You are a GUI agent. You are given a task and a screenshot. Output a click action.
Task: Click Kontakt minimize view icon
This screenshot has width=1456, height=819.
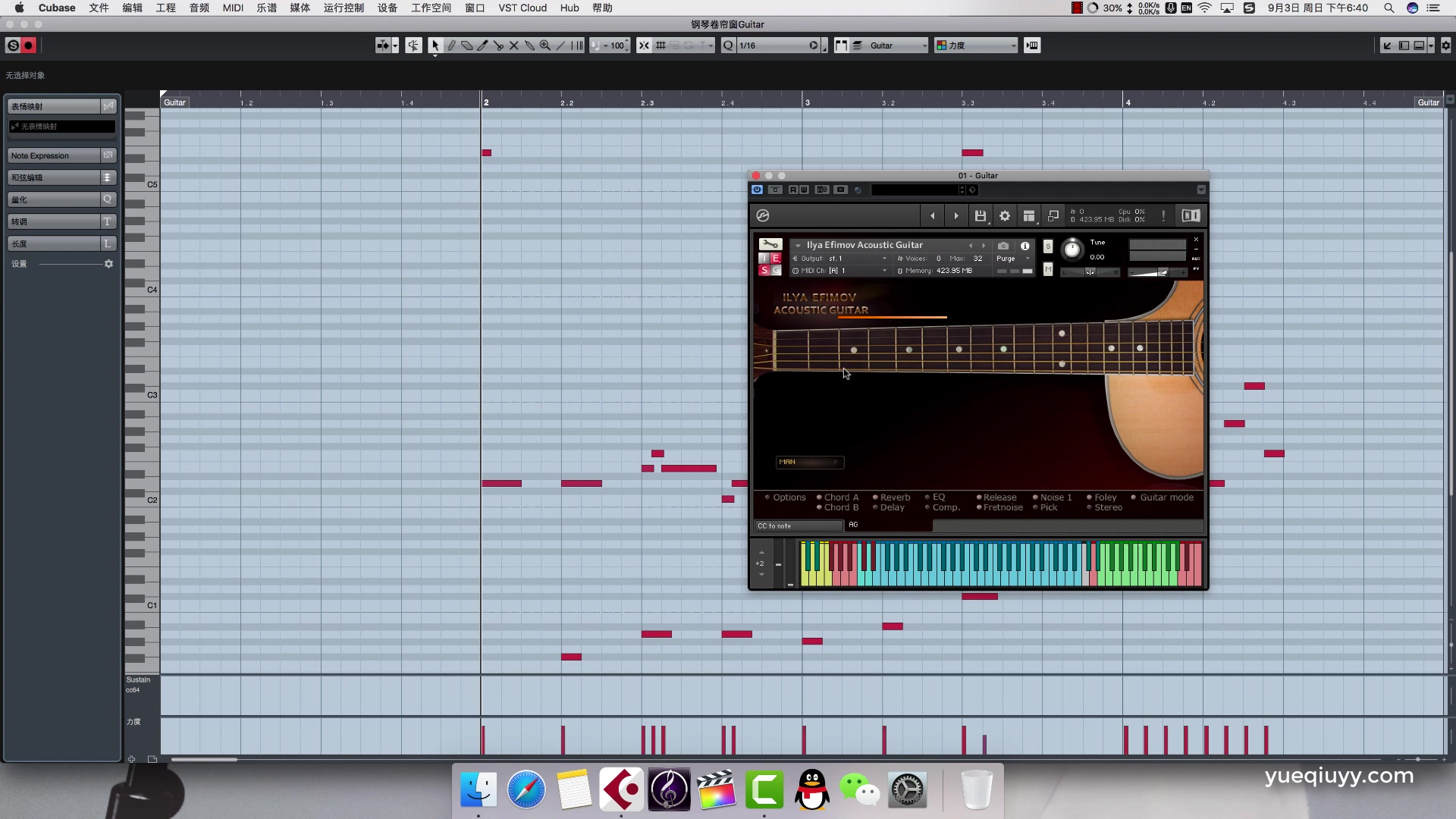pos(1053,216)
